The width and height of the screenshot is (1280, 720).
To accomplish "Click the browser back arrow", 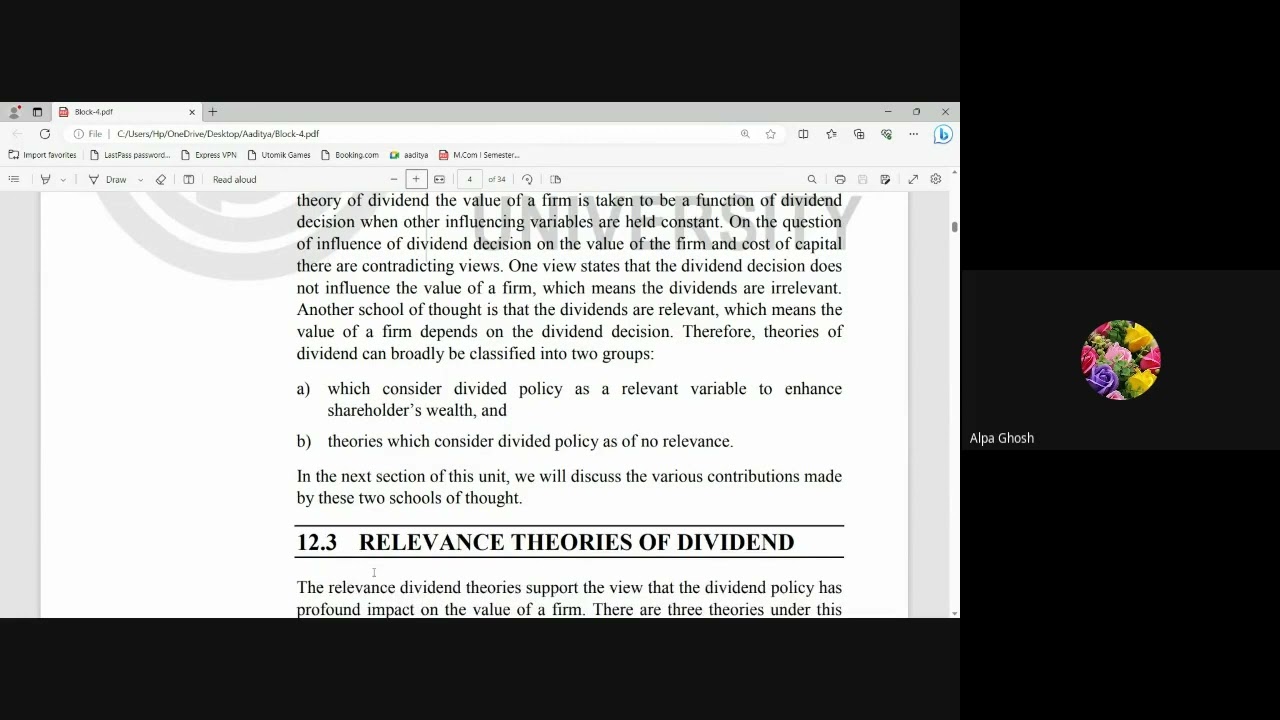I will click(17, 134).
